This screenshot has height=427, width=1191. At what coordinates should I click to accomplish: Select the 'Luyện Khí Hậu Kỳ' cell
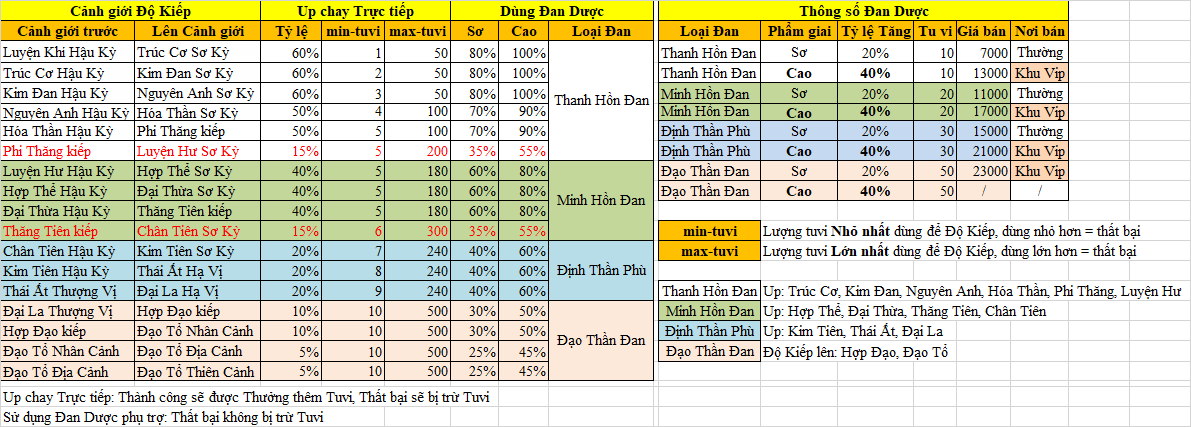tap(67, 52)
